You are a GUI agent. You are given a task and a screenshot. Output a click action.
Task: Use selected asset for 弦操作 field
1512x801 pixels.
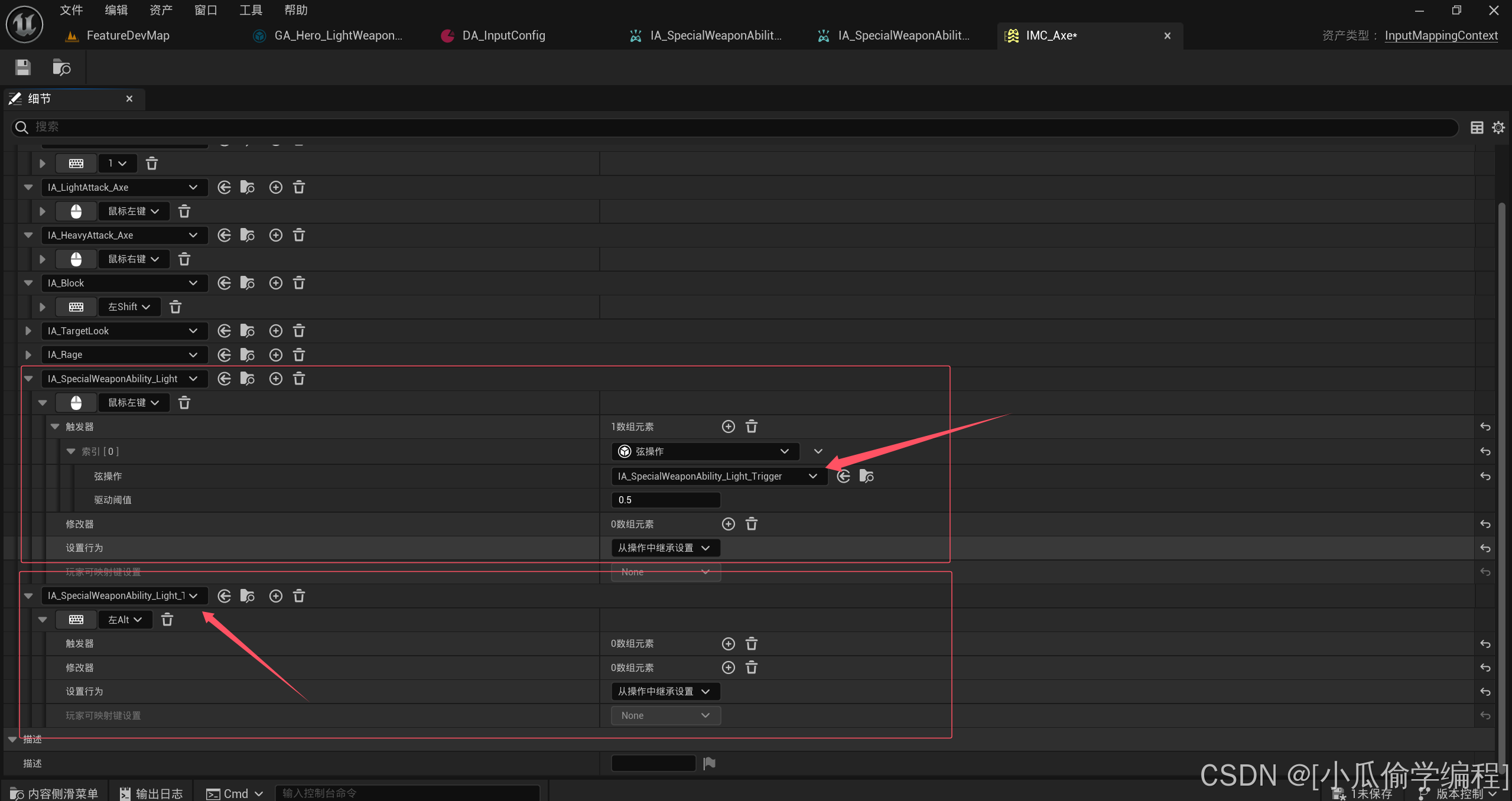[844, 476]
